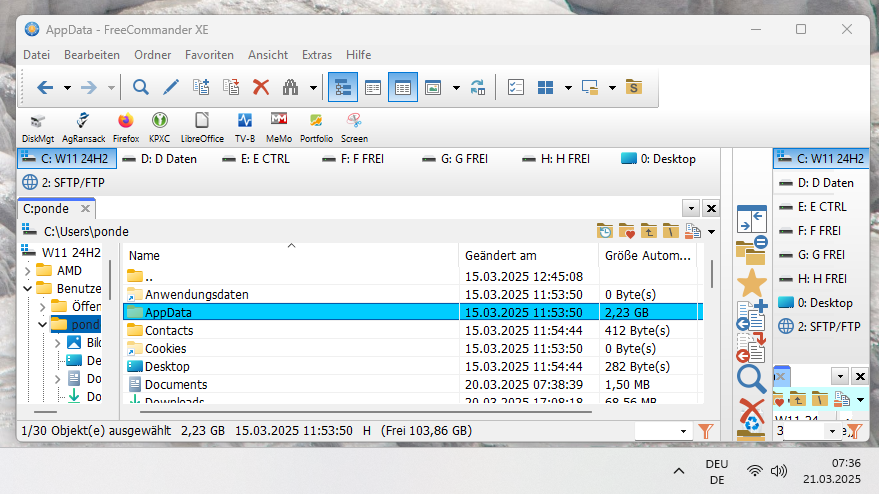Go back with the blue back arrow
879x494 pixels.
45,87
